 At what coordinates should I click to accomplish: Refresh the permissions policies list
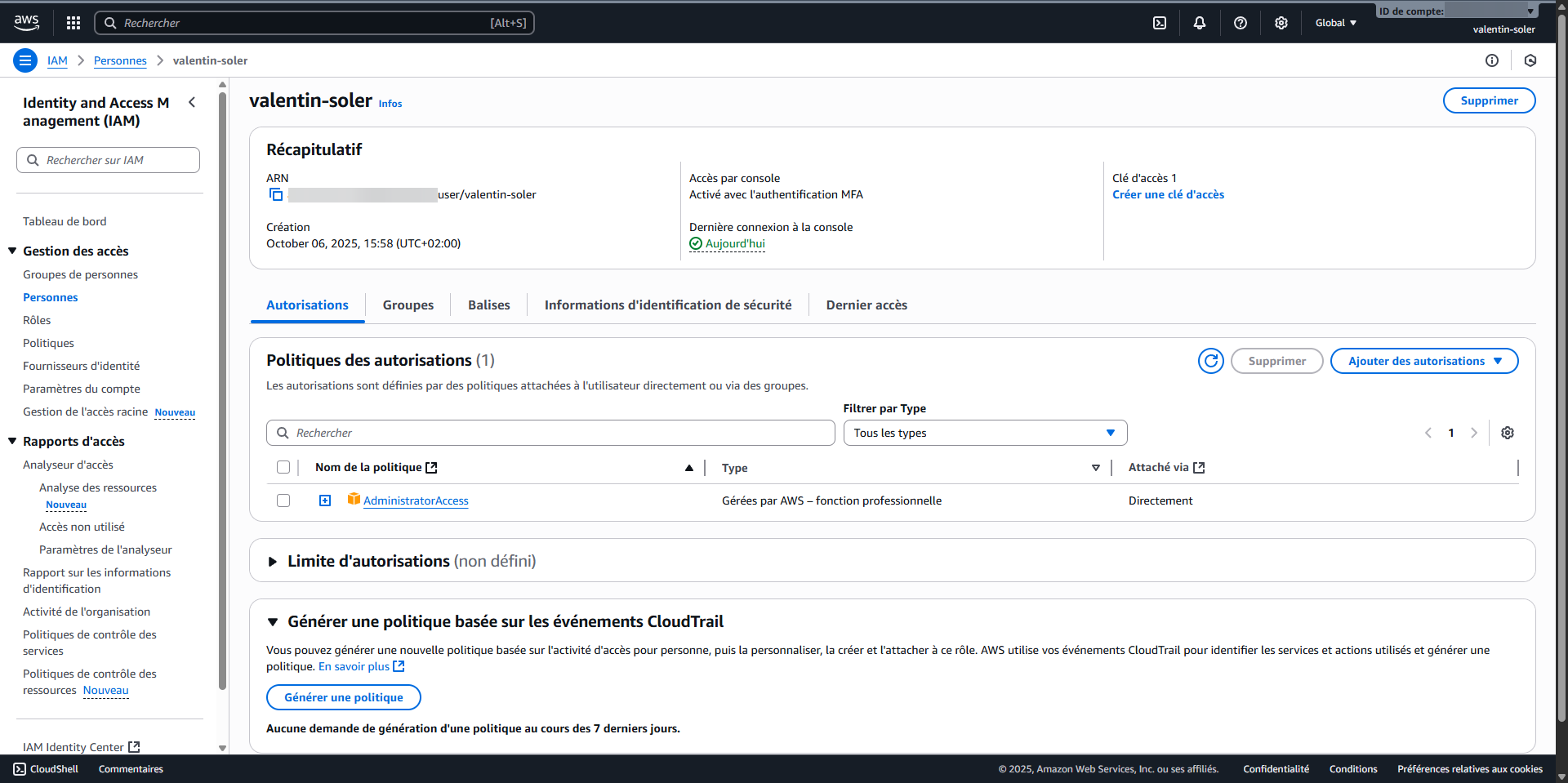click(x=1210, y=360)
